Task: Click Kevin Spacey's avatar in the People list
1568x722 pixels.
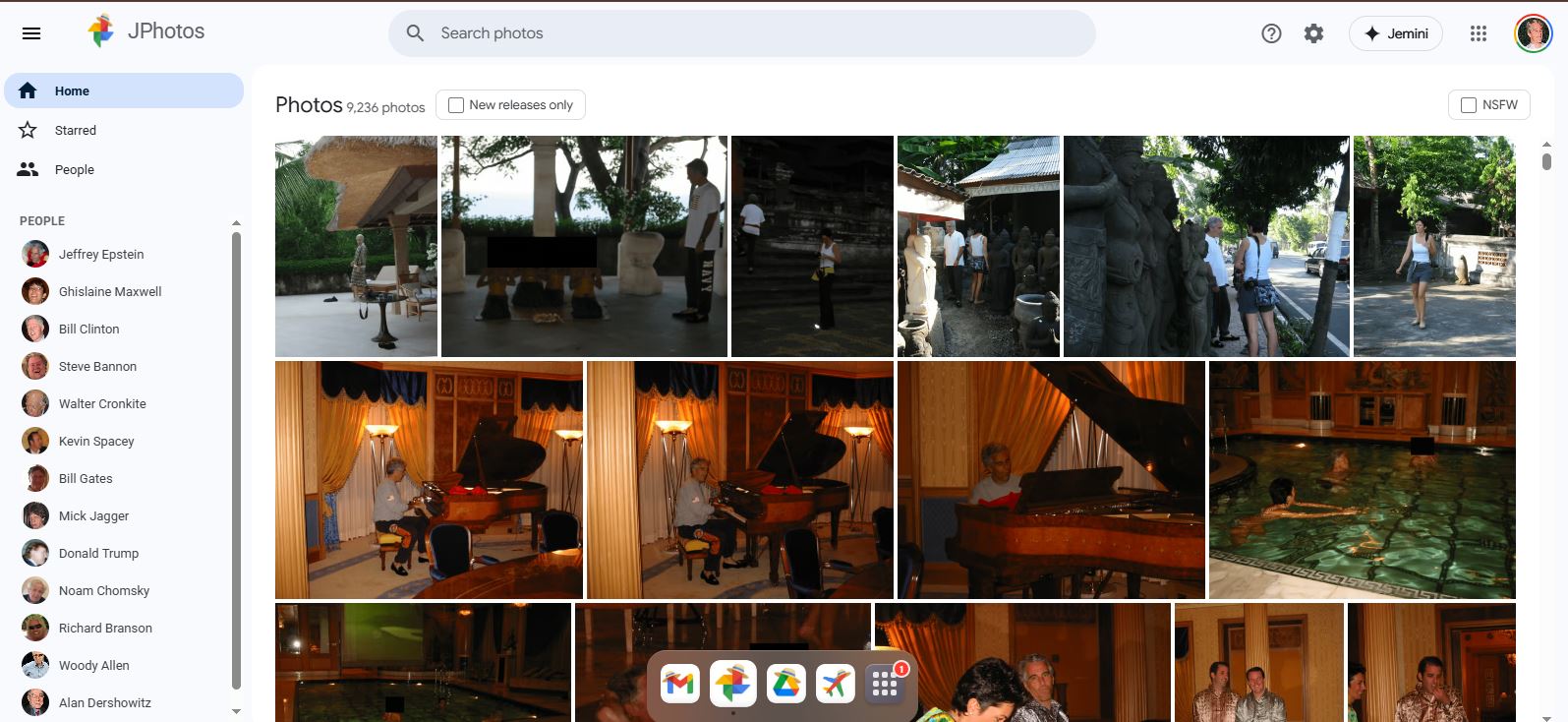Action: pyautogui.click(x=35, y=441)
